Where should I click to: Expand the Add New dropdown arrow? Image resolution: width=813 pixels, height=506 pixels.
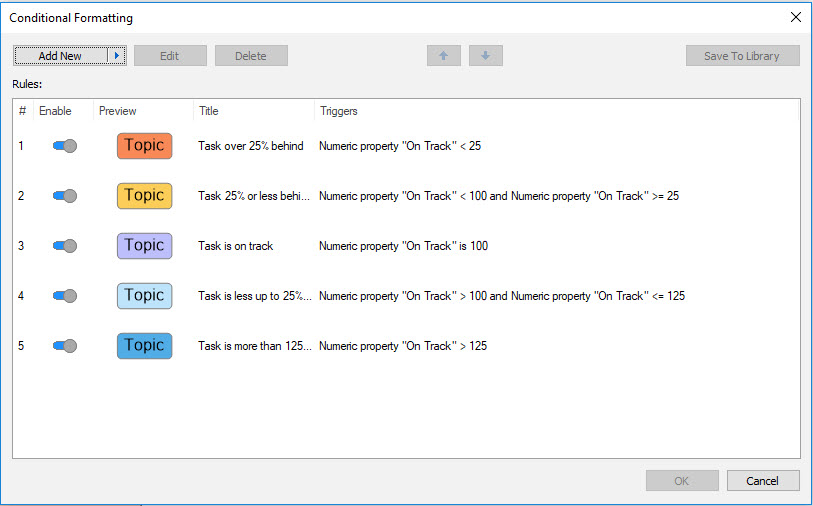(x=116, y=56)
